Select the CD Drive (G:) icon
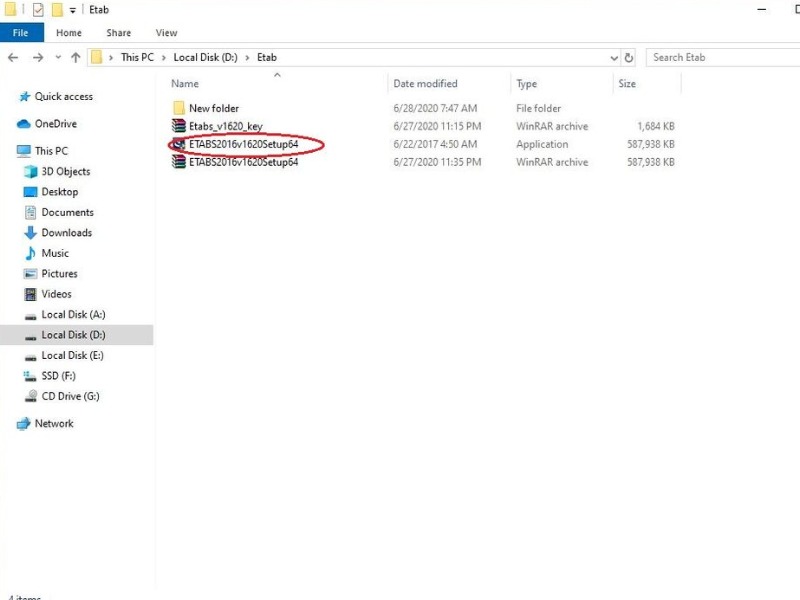Image resolution: width=800 pixels, height=600 pixels. 32,396
